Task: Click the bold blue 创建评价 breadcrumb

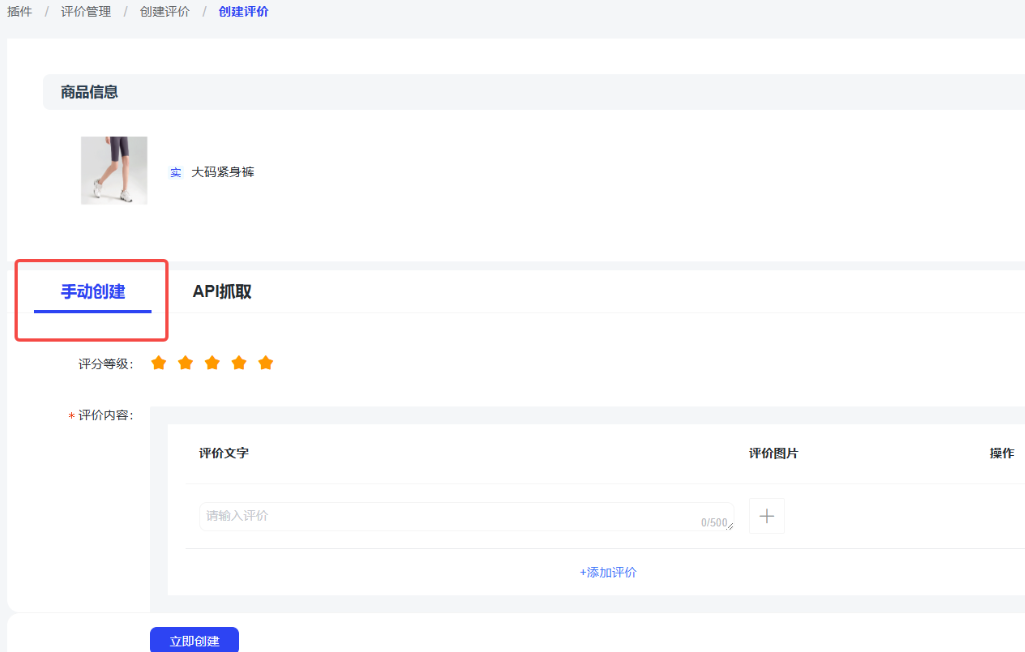Action: coord(243,12)
